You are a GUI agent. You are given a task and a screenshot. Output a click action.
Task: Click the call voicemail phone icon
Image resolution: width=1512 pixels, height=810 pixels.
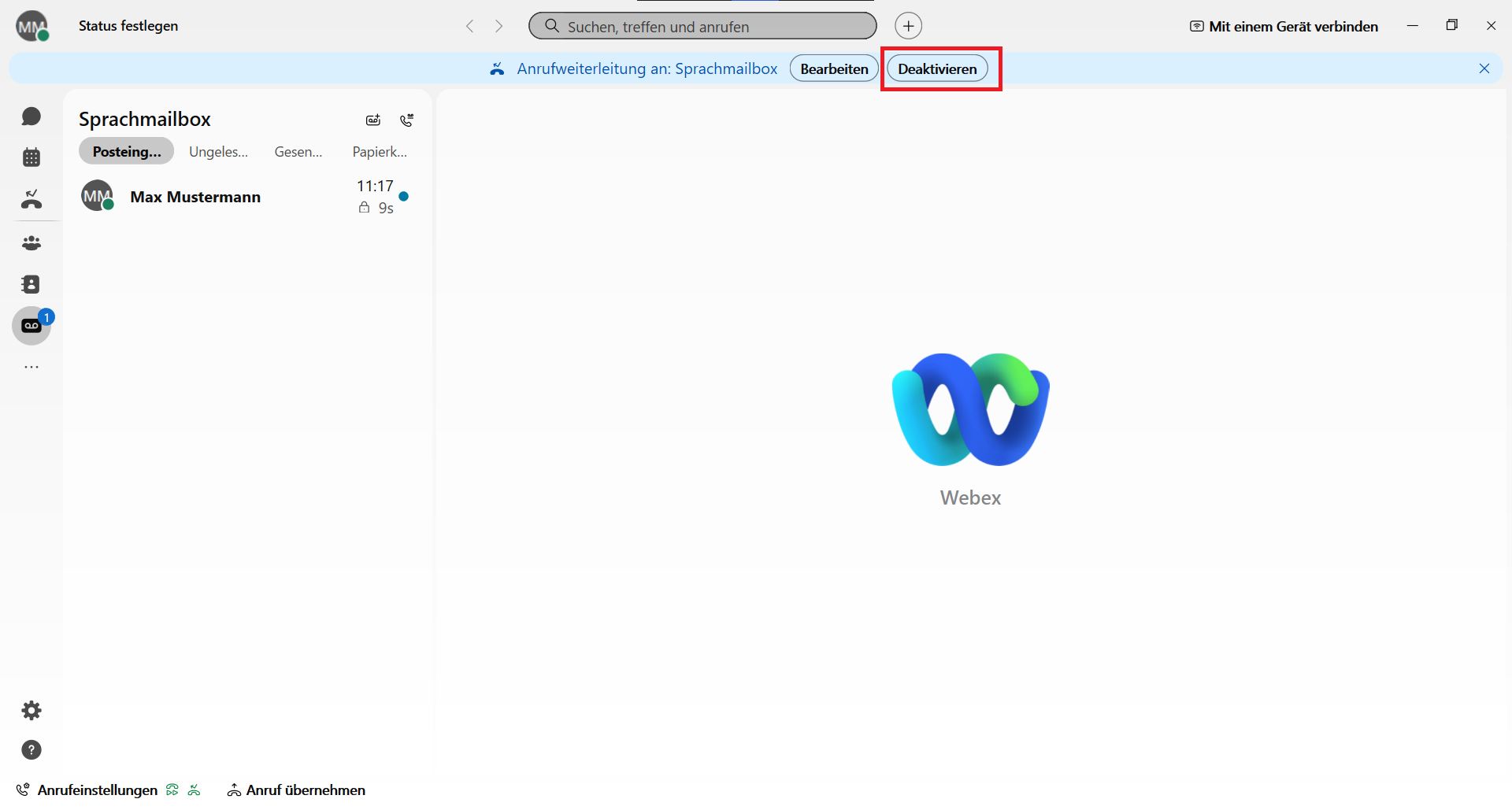coord(406,120)
